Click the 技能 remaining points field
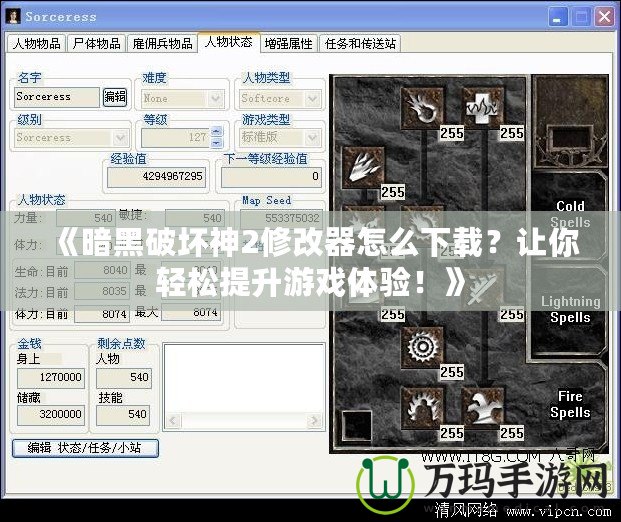Screen dimensions: 621x522 point(123,415)
